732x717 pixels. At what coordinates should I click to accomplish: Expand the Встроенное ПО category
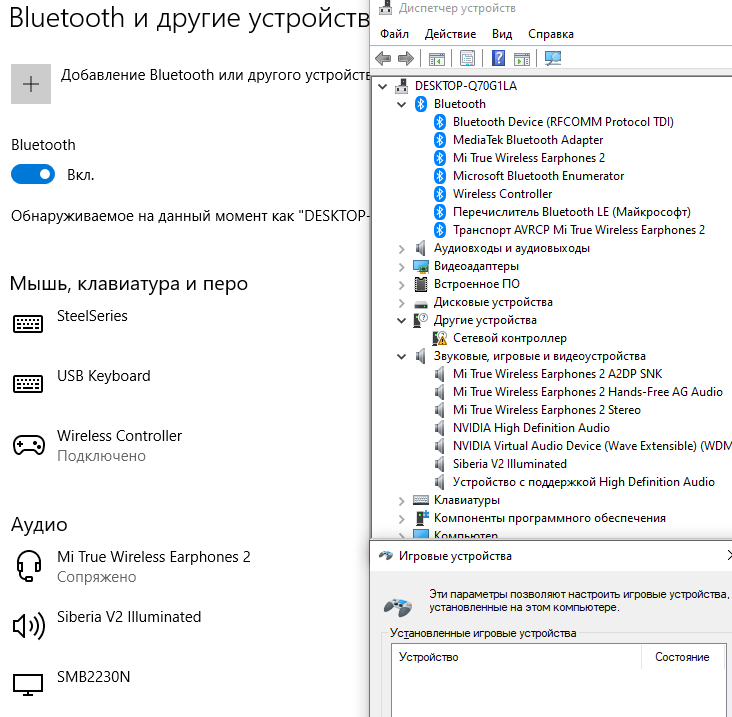(x=401, y=285)
